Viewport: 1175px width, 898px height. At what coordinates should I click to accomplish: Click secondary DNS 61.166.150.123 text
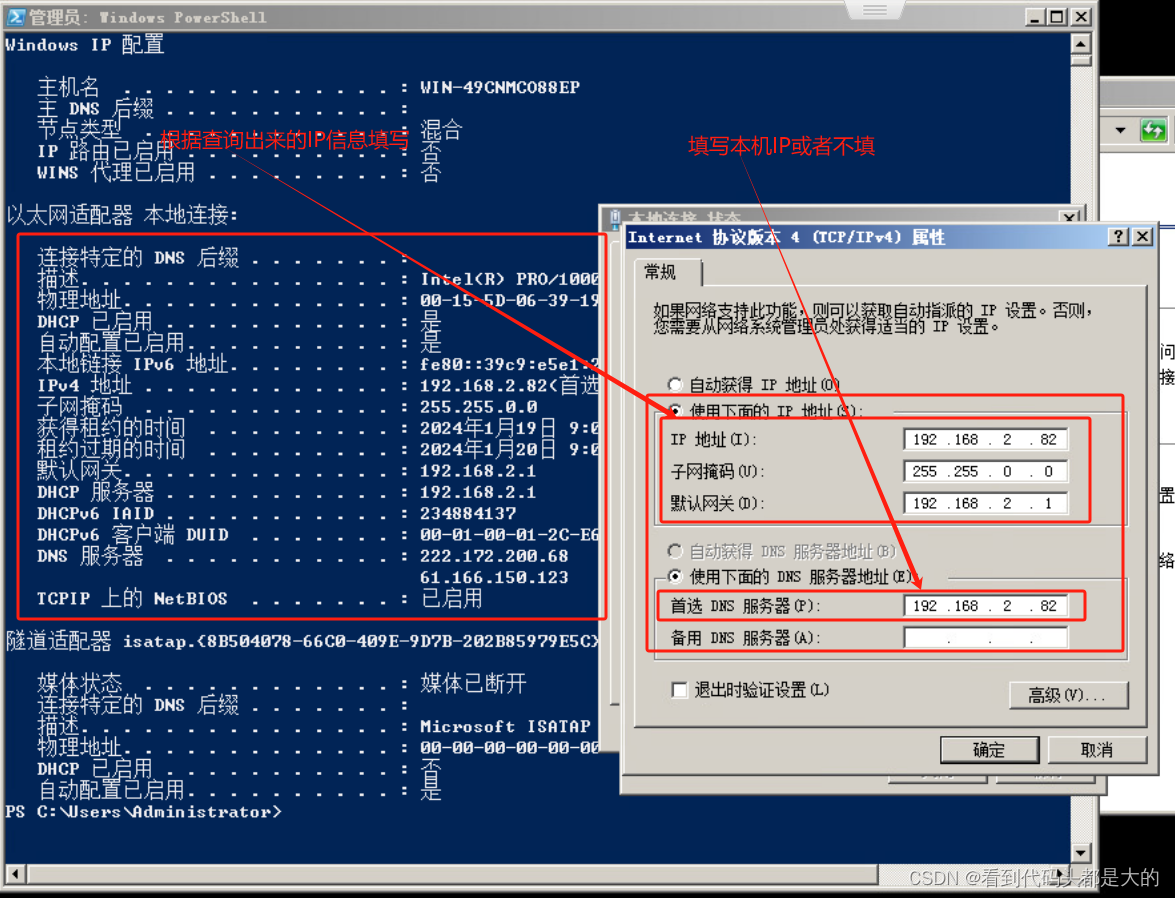click(494, 577)
